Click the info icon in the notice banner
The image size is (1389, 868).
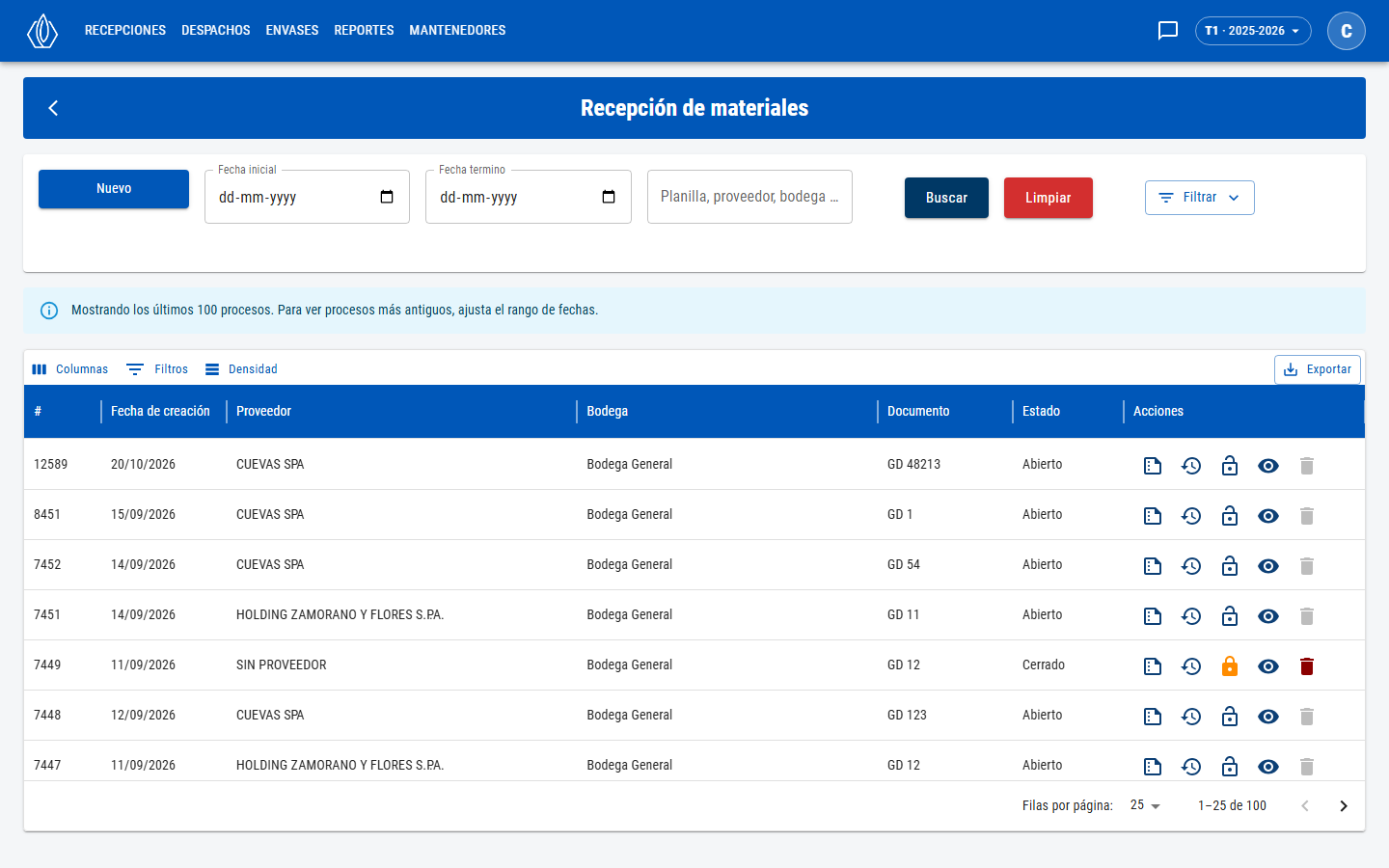pyautogui.click(x=49, y=311)
